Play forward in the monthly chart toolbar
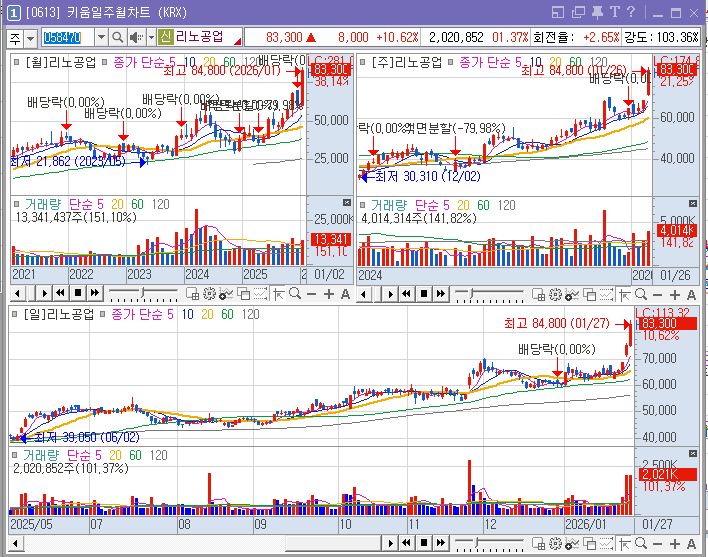 coord(44,294)
